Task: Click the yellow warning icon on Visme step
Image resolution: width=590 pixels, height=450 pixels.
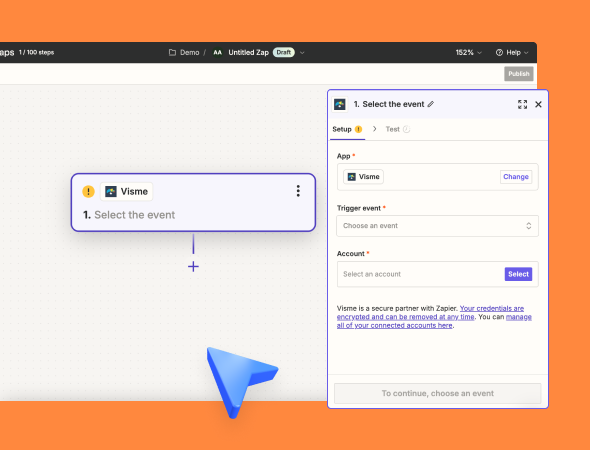Action: point(88,192)
